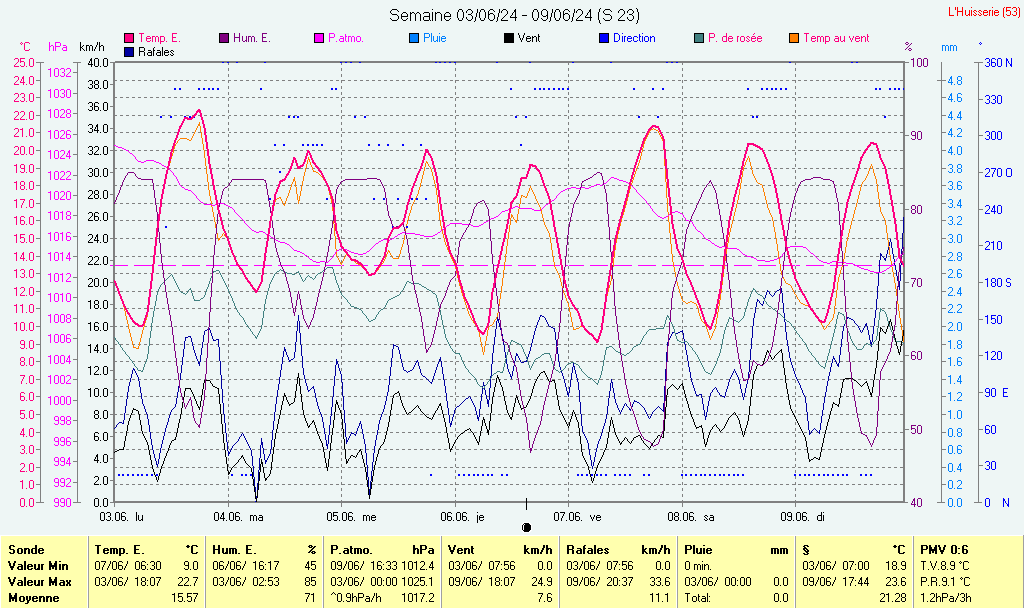Click the minimum humidity time '06/06/ 16:17'

(x=246, y=566)
